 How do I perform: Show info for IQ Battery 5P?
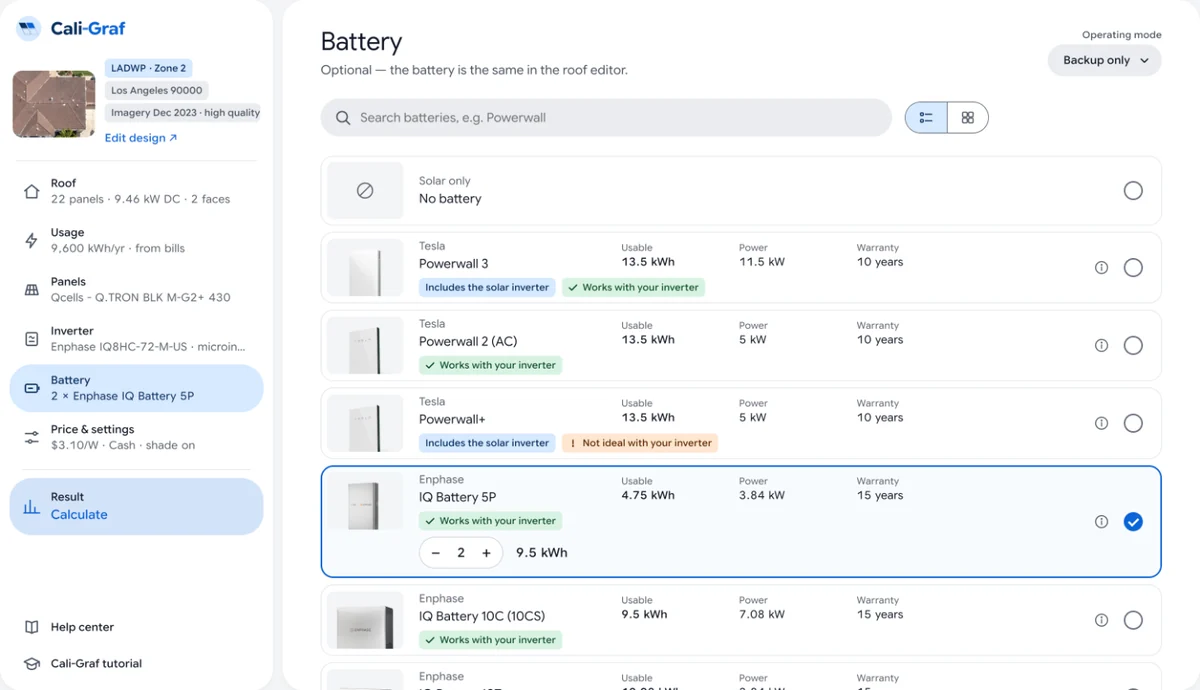1101,521
